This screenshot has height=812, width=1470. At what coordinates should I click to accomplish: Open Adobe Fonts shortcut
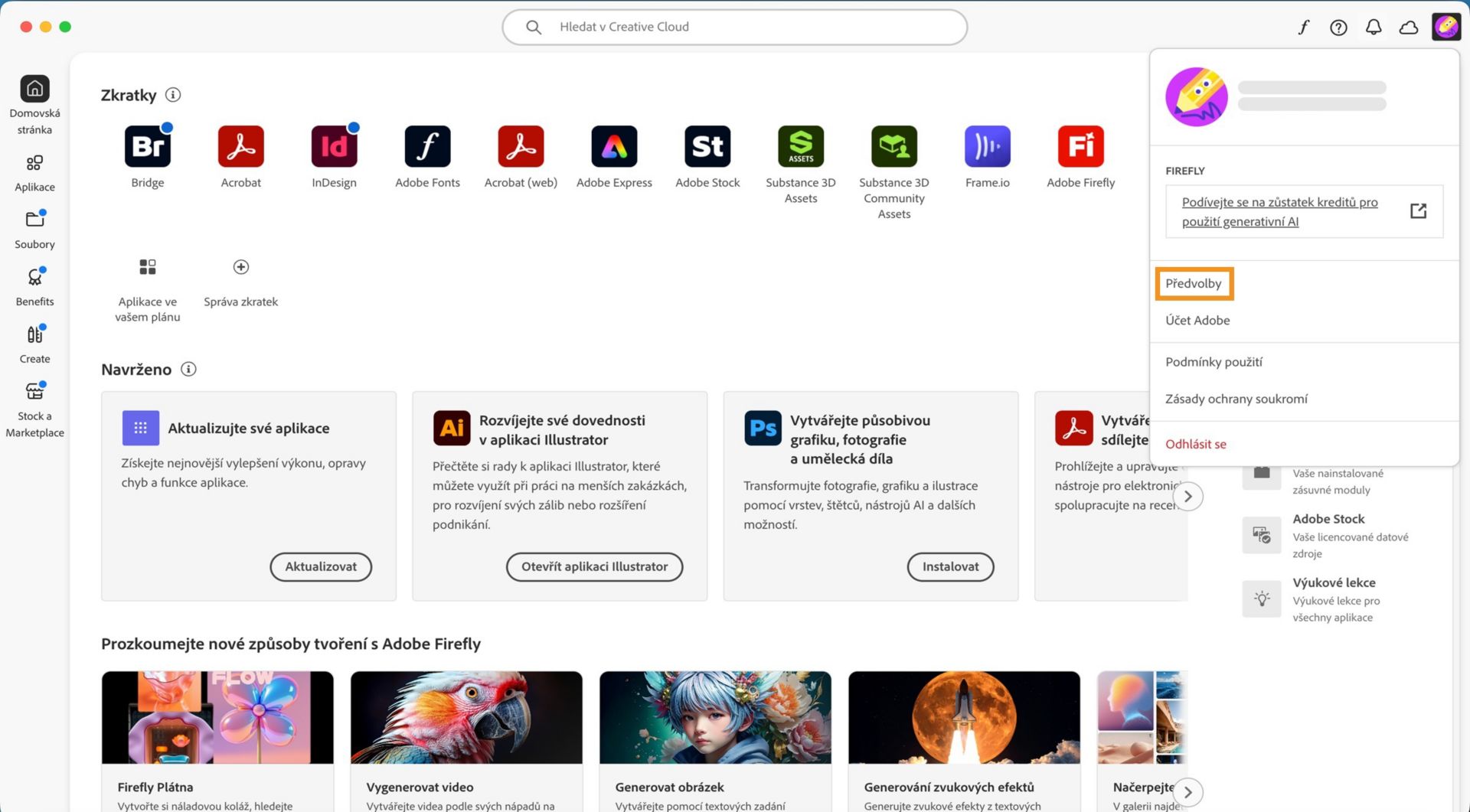(427, 146)
